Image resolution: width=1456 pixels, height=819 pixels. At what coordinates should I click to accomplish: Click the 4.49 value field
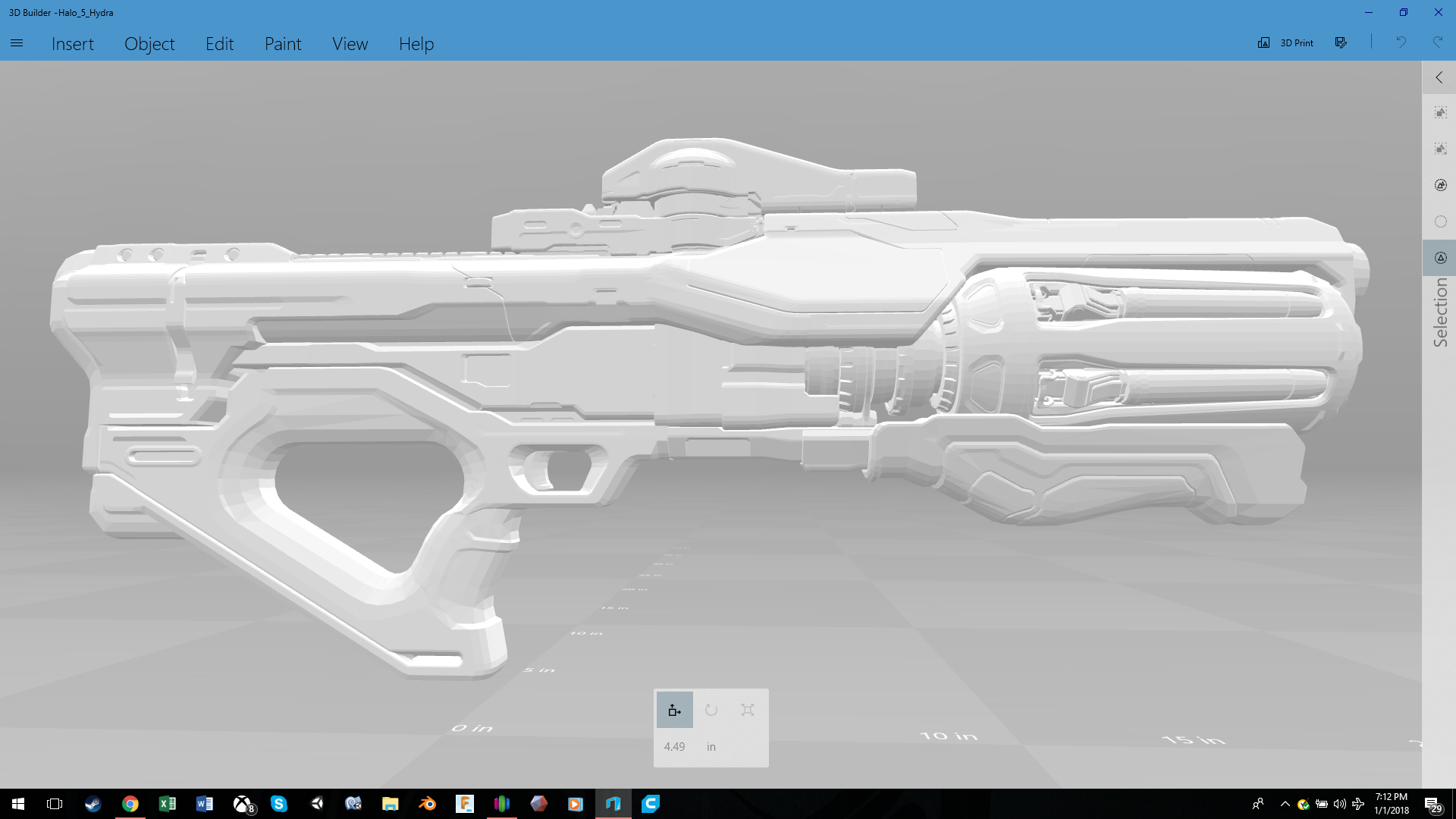coord(675,747)
